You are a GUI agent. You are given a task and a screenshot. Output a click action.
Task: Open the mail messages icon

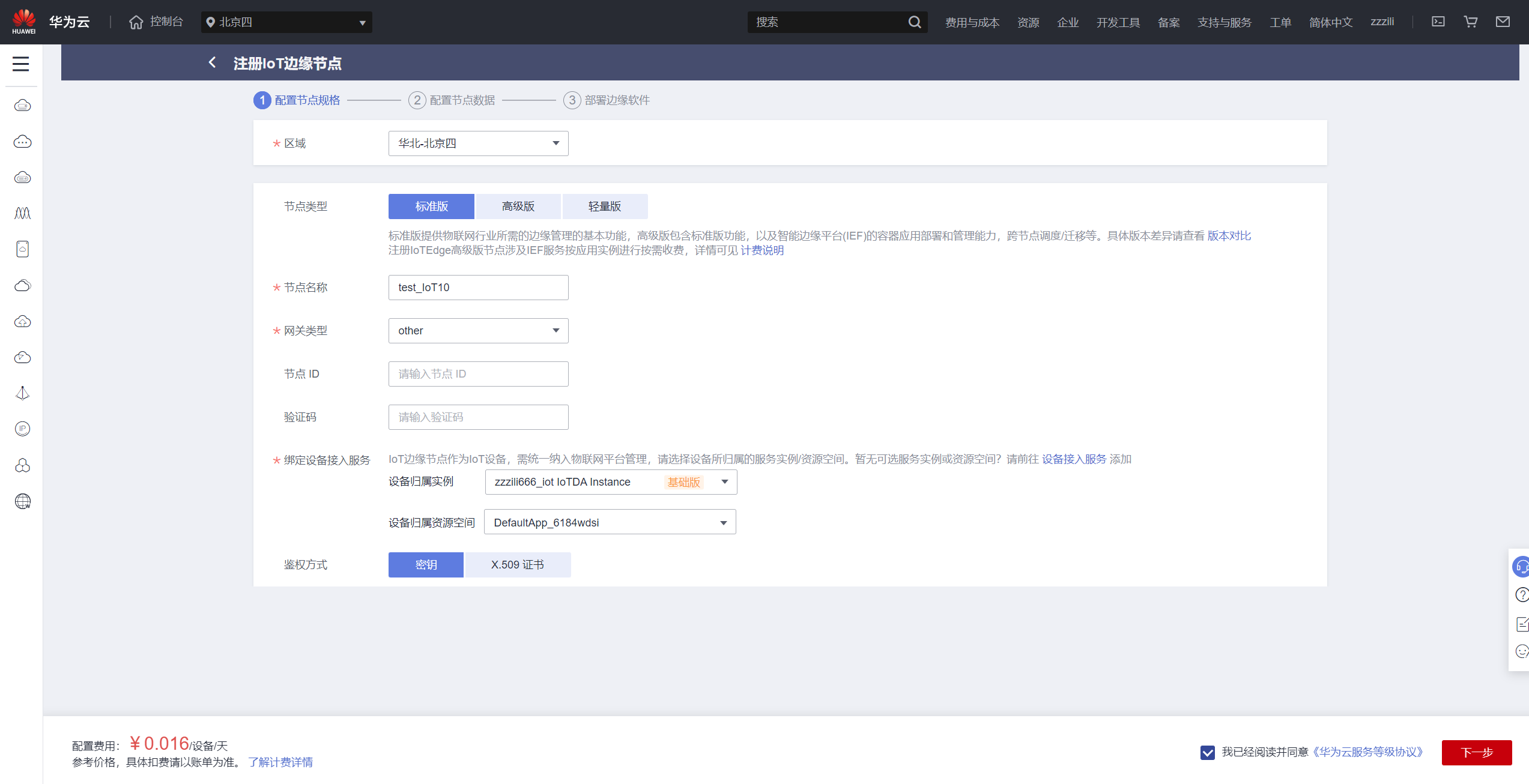1503,22
